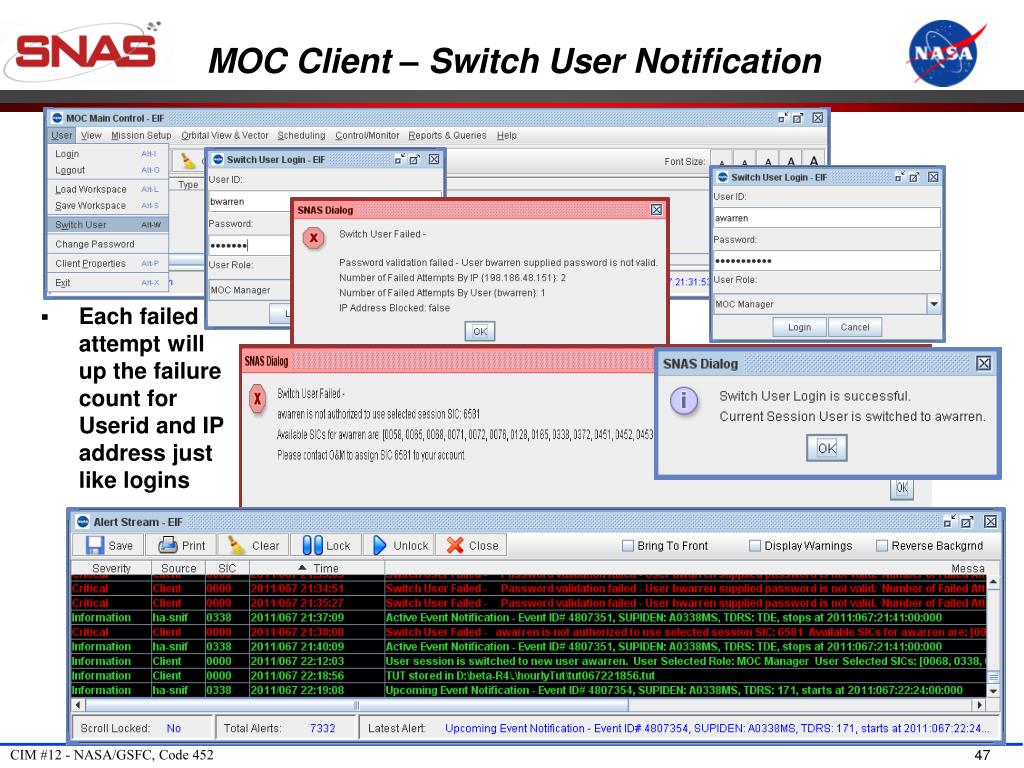
Task: Toggle Reverse Backgrnd checkbox
Action: [882, 545]
